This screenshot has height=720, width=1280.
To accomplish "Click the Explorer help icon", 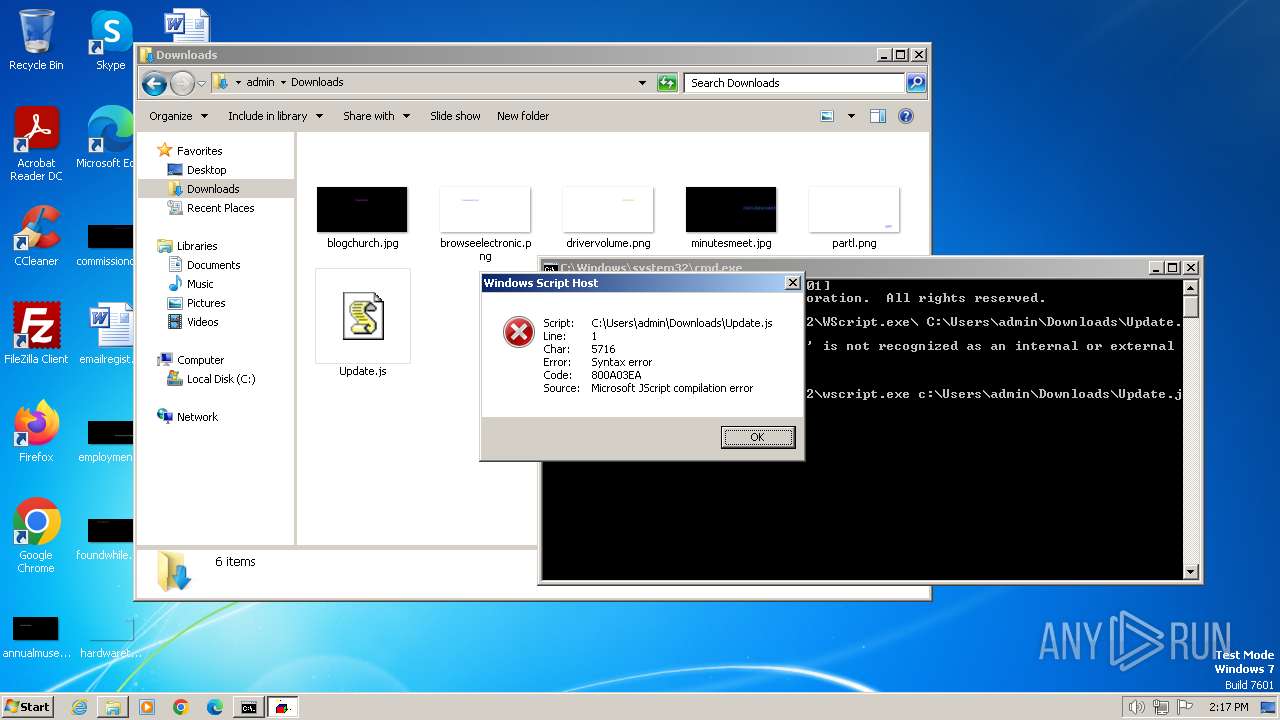I will tap(906, 116).
